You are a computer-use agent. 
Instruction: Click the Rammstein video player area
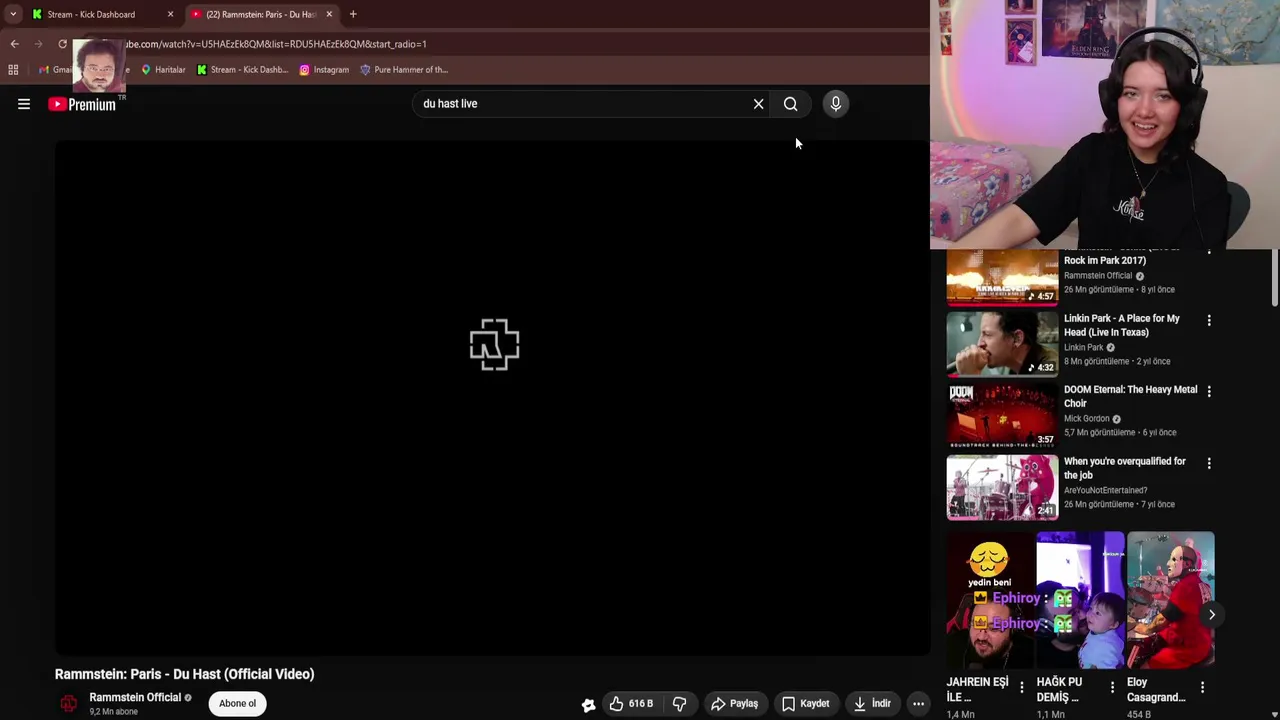click(x=492, y=398)
